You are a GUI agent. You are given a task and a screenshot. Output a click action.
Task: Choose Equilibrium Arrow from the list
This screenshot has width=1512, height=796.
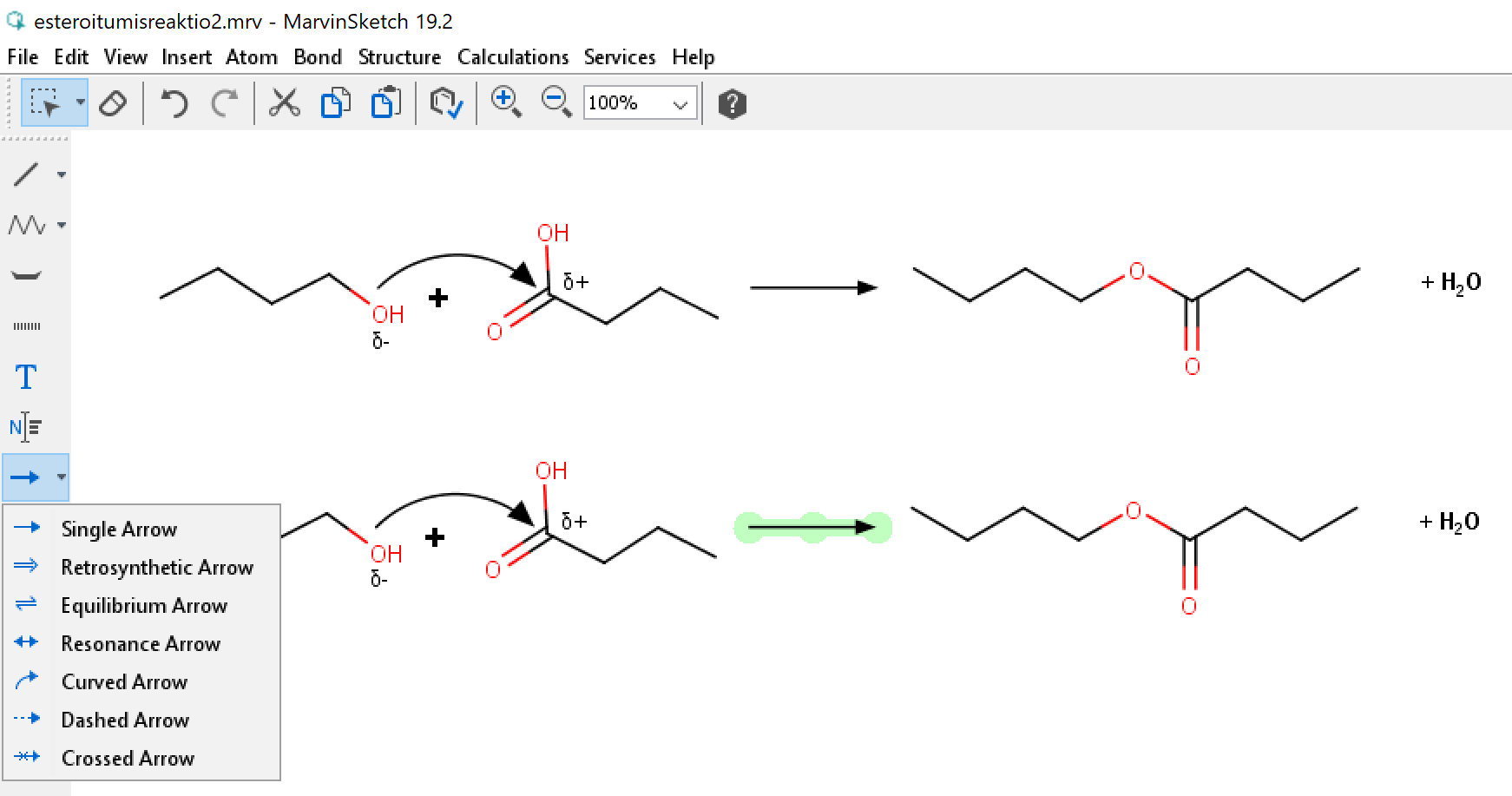(143, 606)
